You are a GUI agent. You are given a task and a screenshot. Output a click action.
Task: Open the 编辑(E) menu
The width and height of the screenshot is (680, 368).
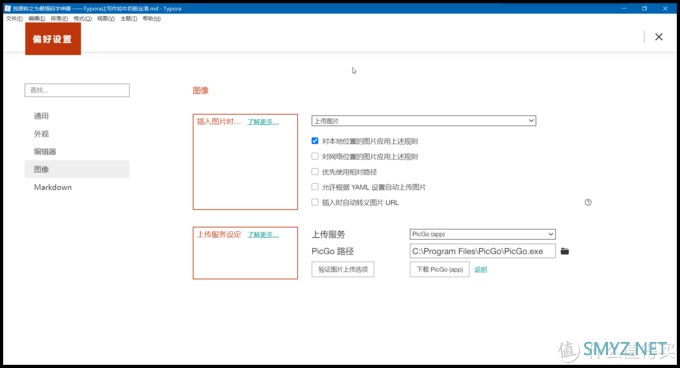tap(36, 19)
